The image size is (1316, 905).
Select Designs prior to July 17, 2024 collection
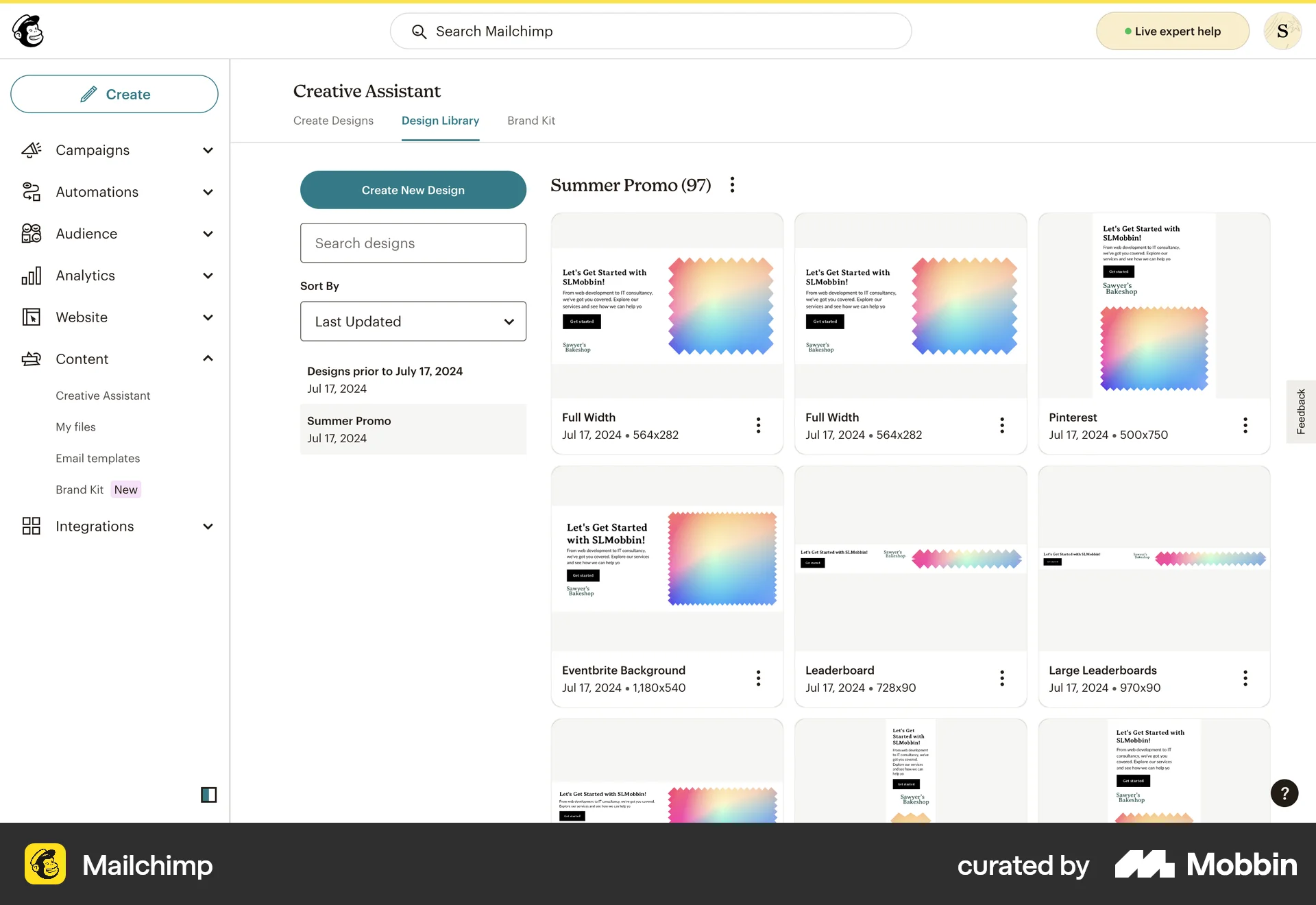[413, 380]
